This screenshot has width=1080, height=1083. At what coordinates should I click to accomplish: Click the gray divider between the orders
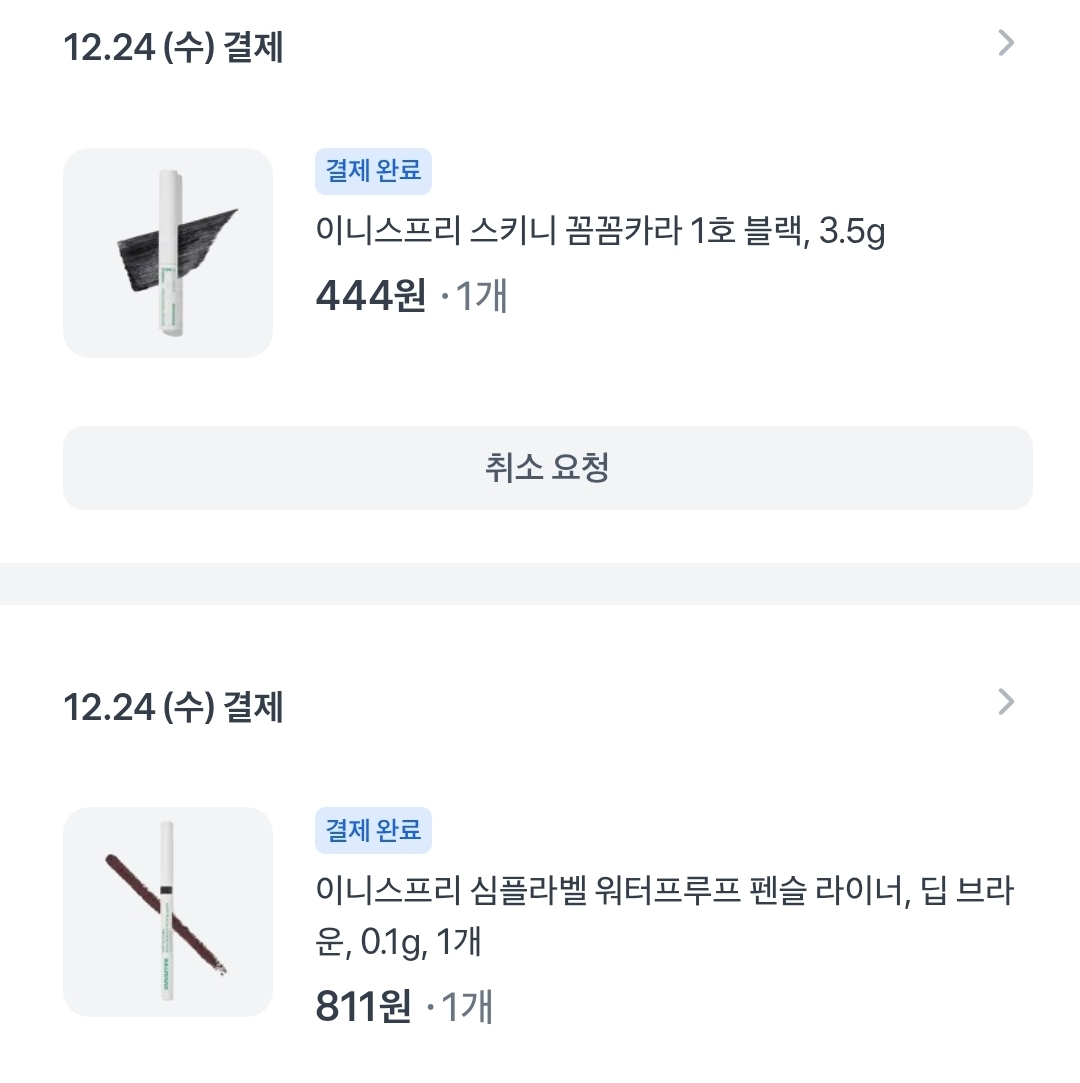pyautogui.click(x=540, y=583)
